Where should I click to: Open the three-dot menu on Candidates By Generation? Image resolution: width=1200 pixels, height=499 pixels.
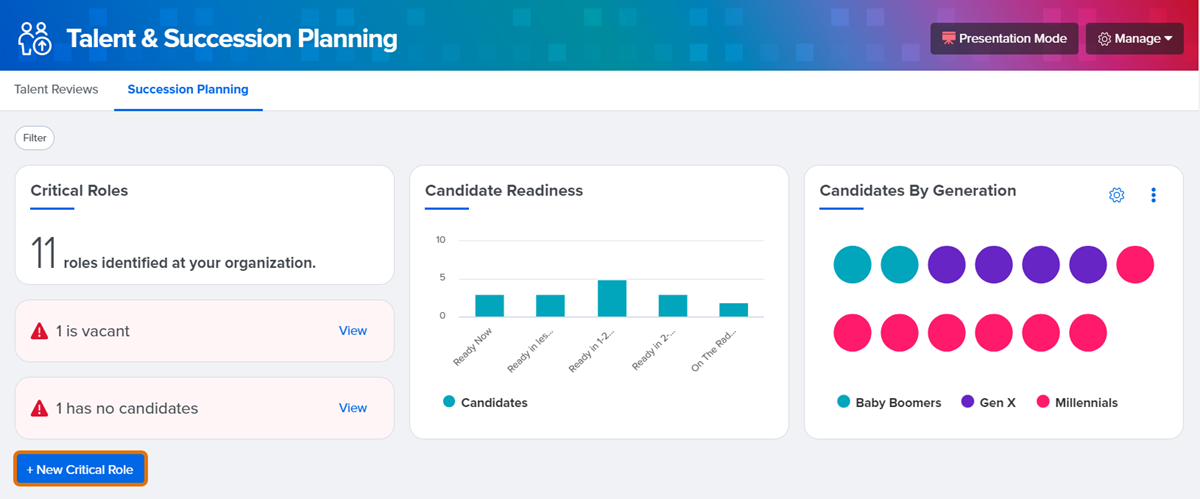pos(1153,195)
